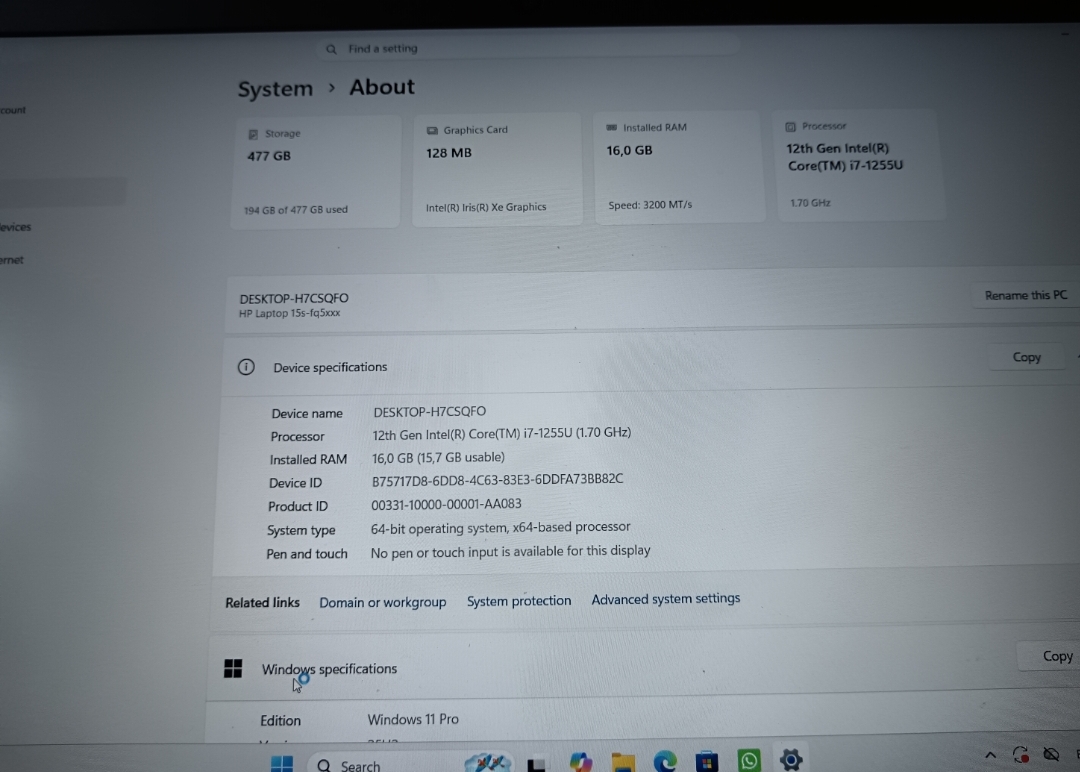The width and height of the screenshot is (1080, 772).
Task: Open WhatsApp from the taskbar
Action: click(x=749, y=760)
